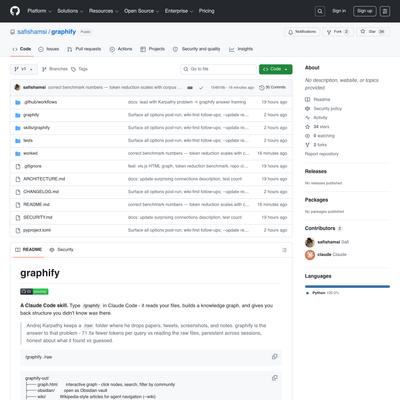
Task: Switch to the Code tab
Action: (x=22, y=49)
